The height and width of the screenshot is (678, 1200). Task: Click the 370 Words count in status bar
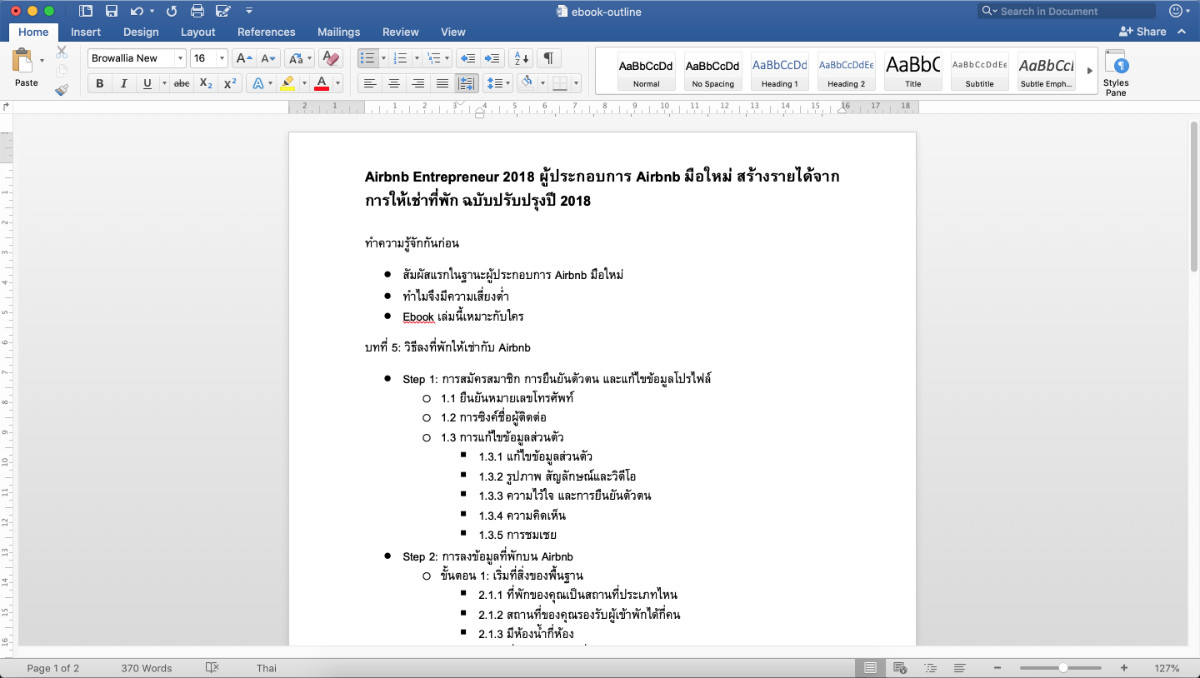[x=146, y=668]
